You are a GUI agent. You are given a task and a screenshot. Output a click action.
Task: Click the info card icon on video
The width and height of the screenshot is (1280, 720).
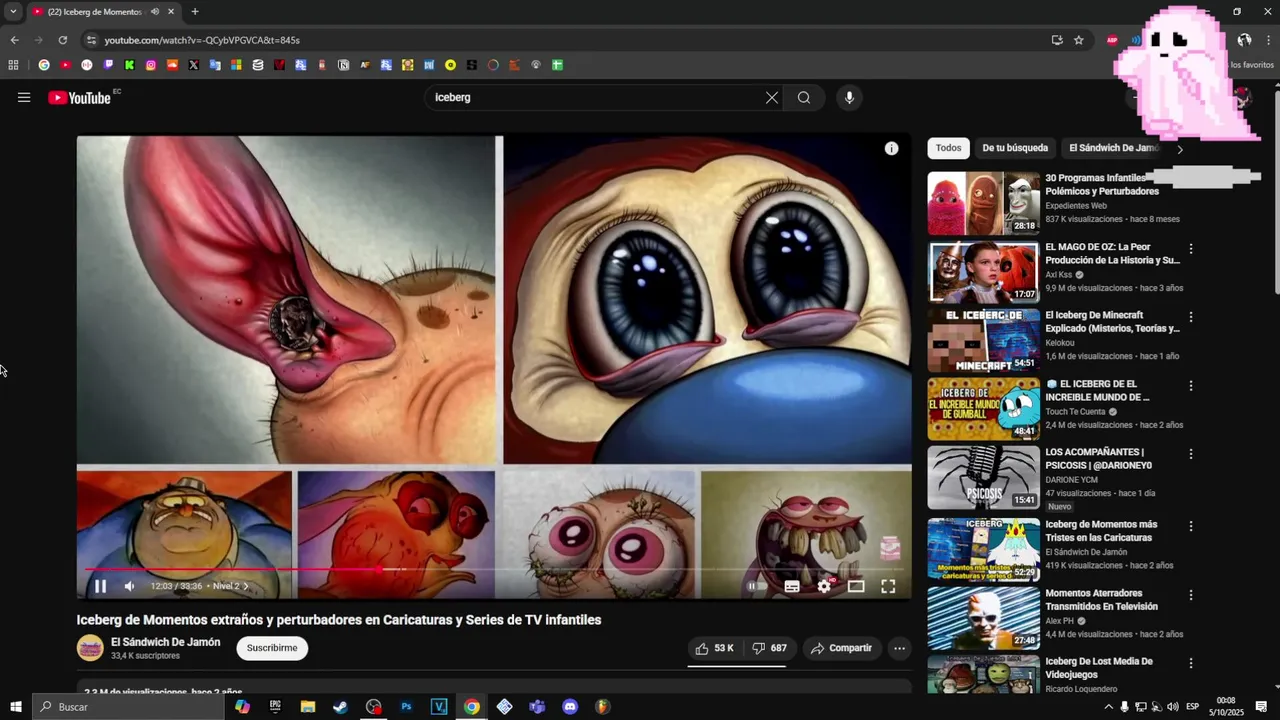891,148
